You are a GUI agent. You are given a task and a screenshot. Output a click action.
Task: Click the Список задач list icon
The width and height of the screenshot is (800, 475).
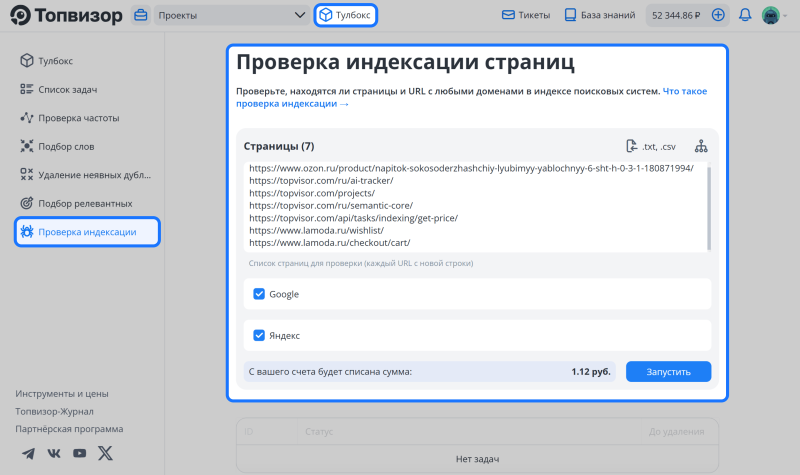coord(27,89)
